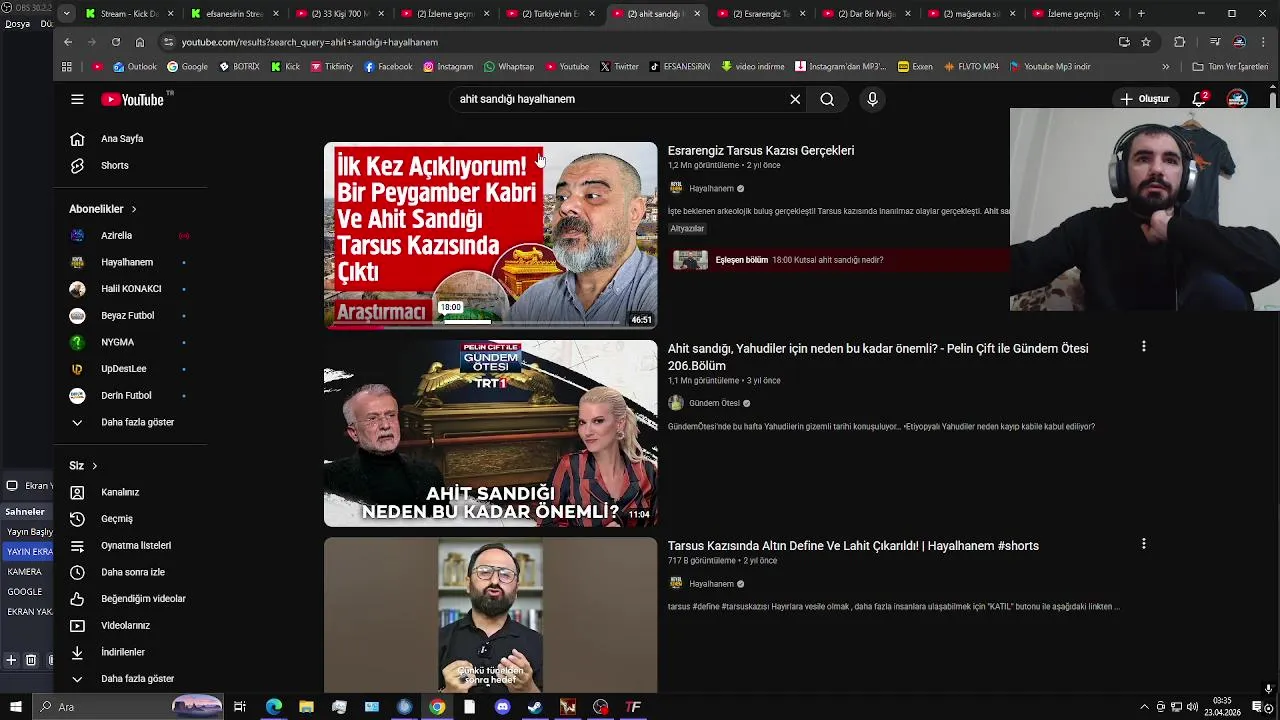Click the magnifier search button
Viewport: 1280px width, 720px height.
(827, 99)
